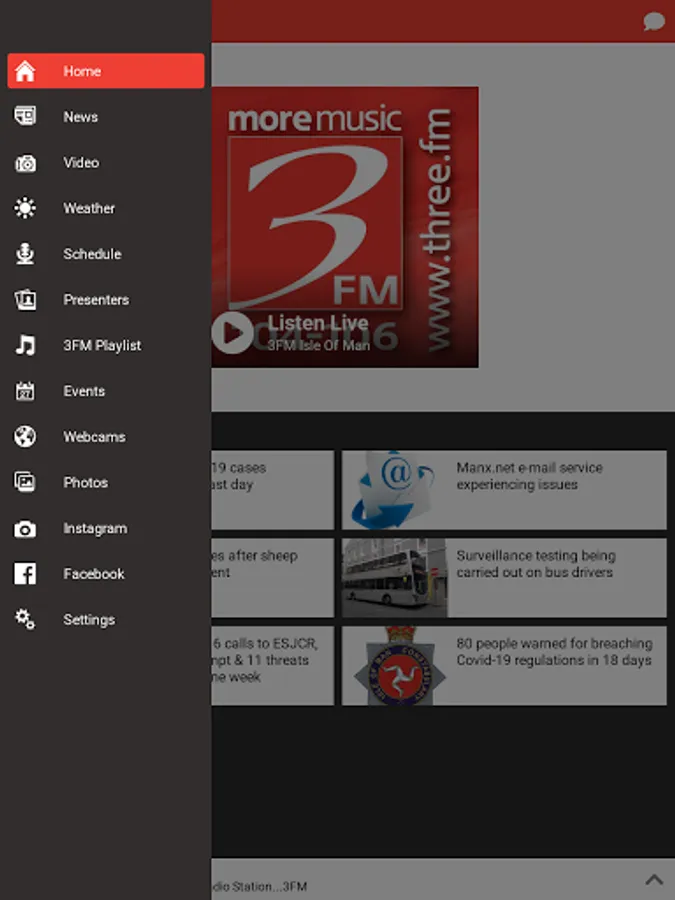Screen dimensions: 675x900
Task: Select the Video camera icon
Action: click(x=25, y=163)
